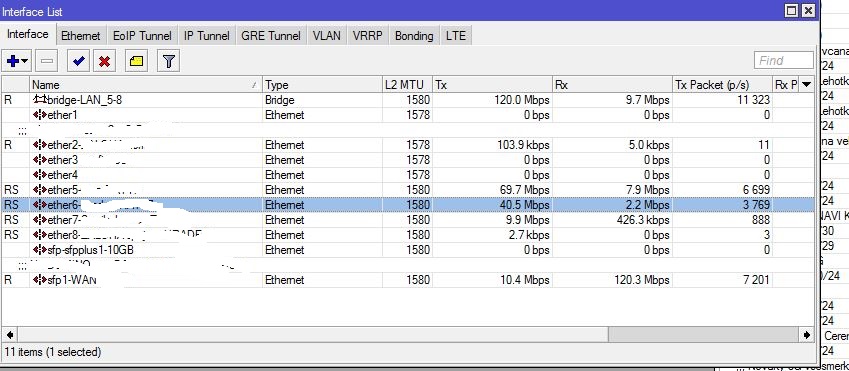The image size is (849, 371).
Task: Open the EoIP Tunnel tab
Action: pos(142,36)
